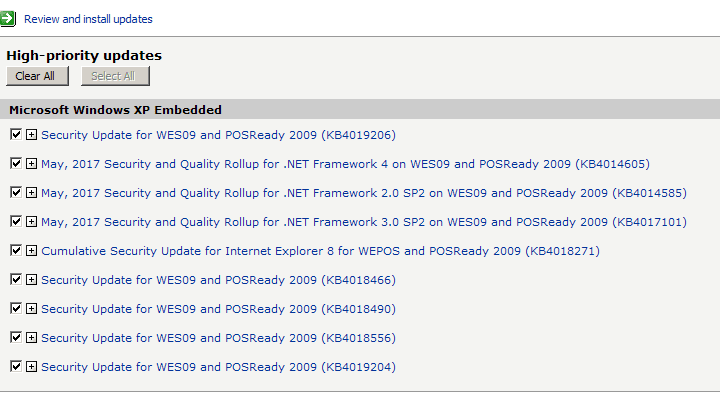Expand the .NET Framework 3.0 SP2 KB4017101 entry
The height and width of the screenshot is (402, 720).
click(31, 221)
